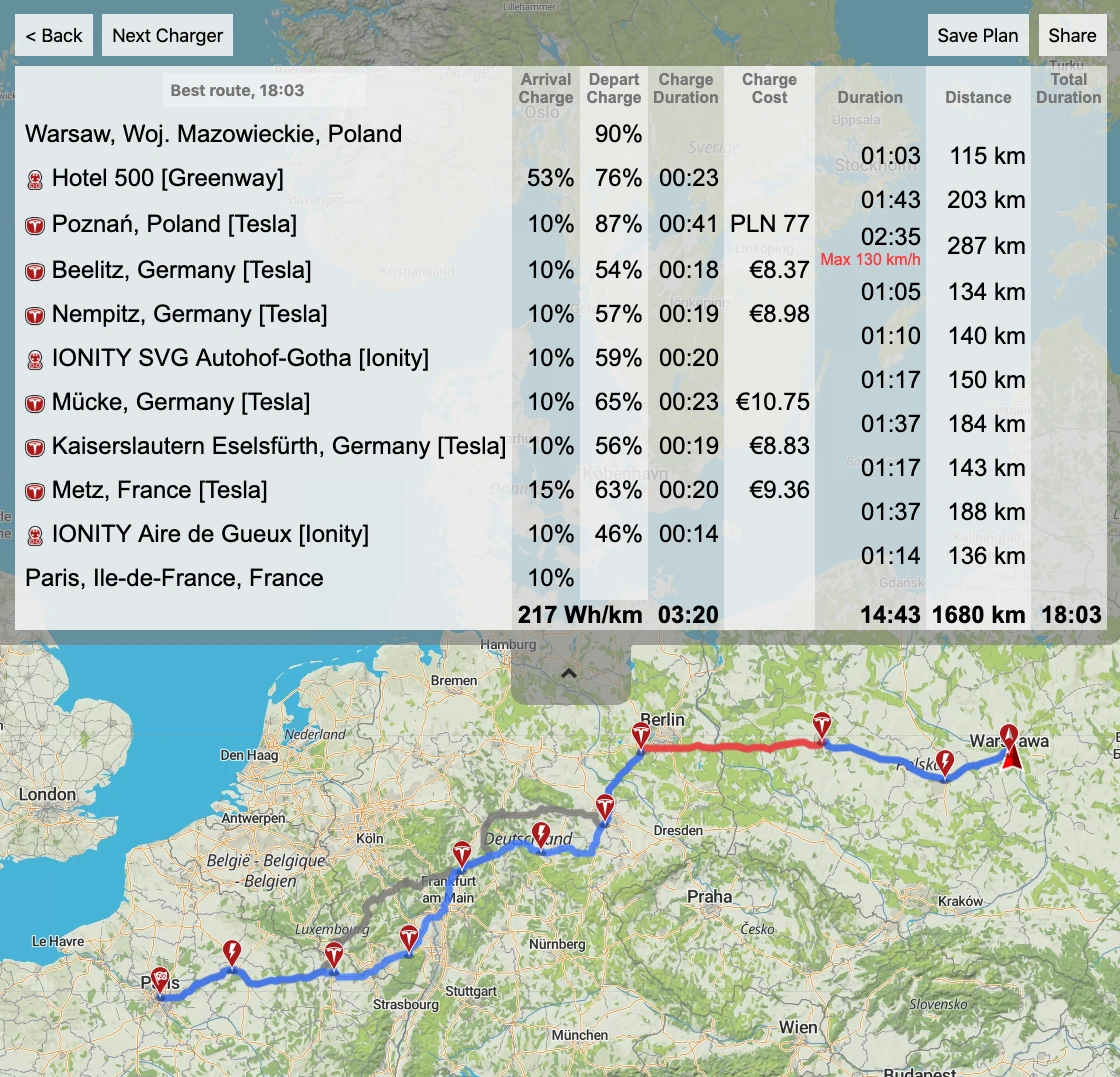This screenshot has width=1120, height=1077.
Task: Select the Tesla map marker above Frankfurt am Main
Action: [462, 855]
